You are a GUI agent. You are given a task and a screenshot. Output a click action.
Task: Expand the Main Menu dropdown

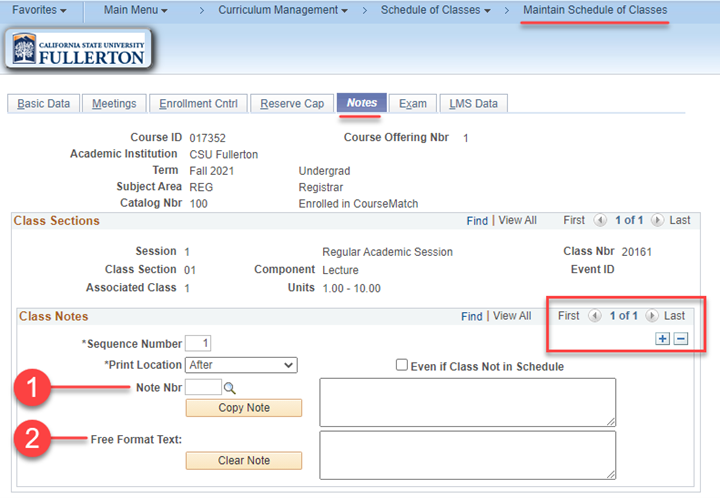tap(135, 10)
